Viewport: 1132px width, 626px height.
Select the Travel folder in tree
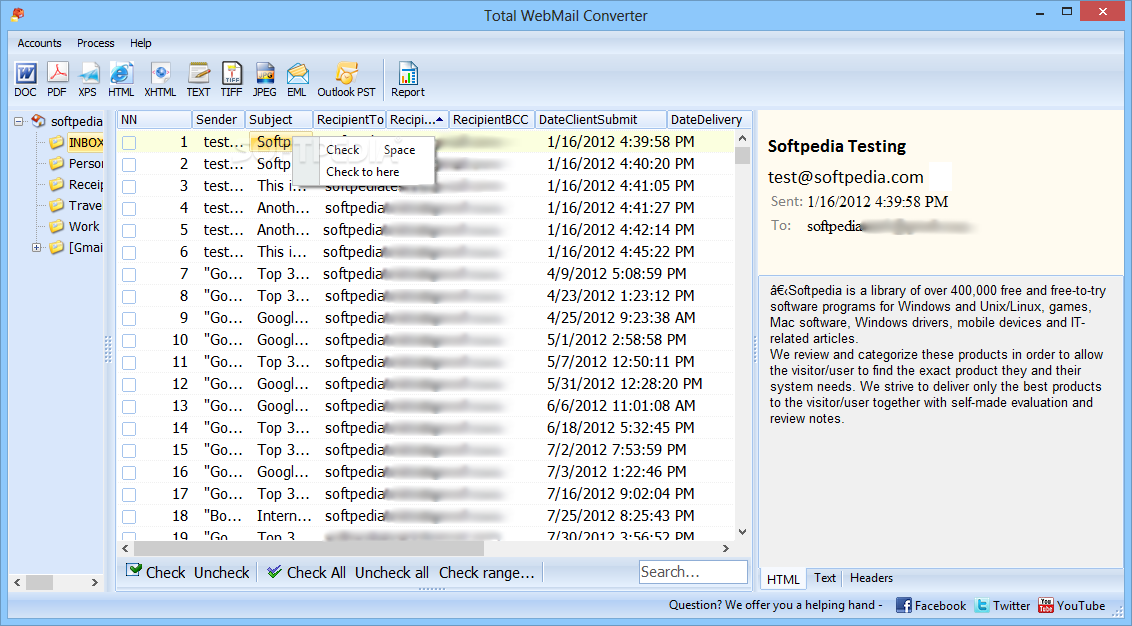click(85, 205)
